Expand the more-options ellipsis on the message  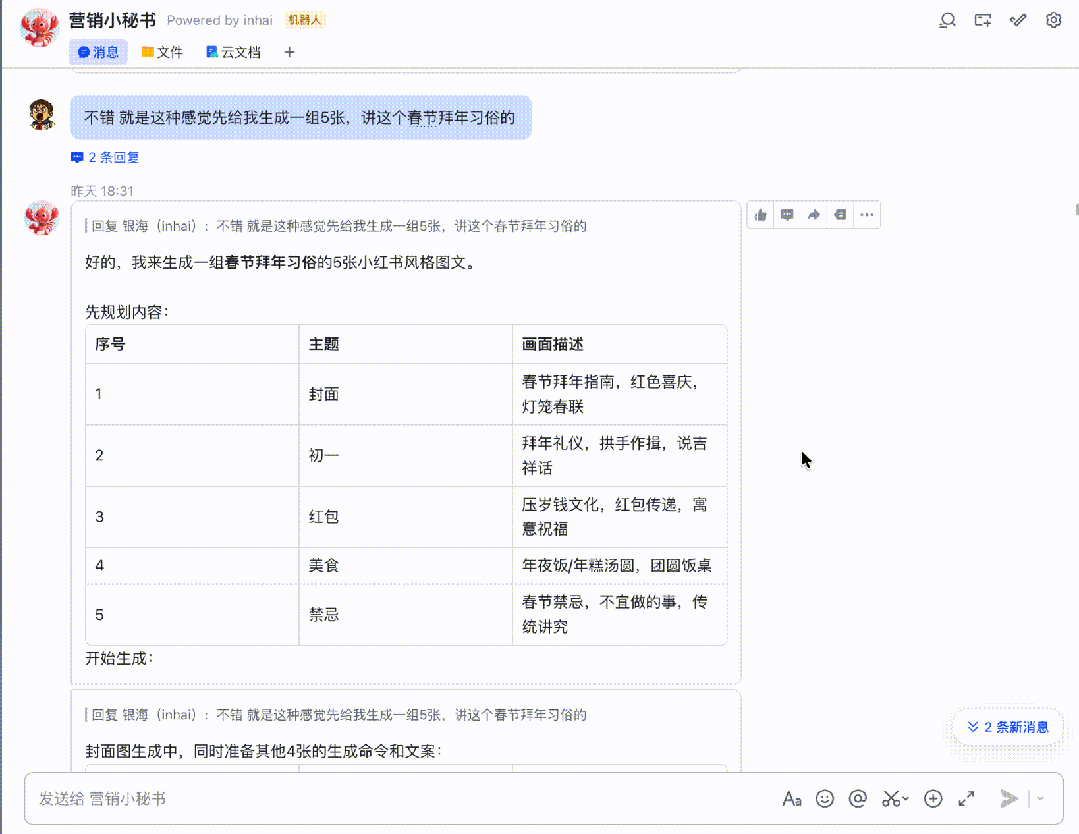(867, 214)
